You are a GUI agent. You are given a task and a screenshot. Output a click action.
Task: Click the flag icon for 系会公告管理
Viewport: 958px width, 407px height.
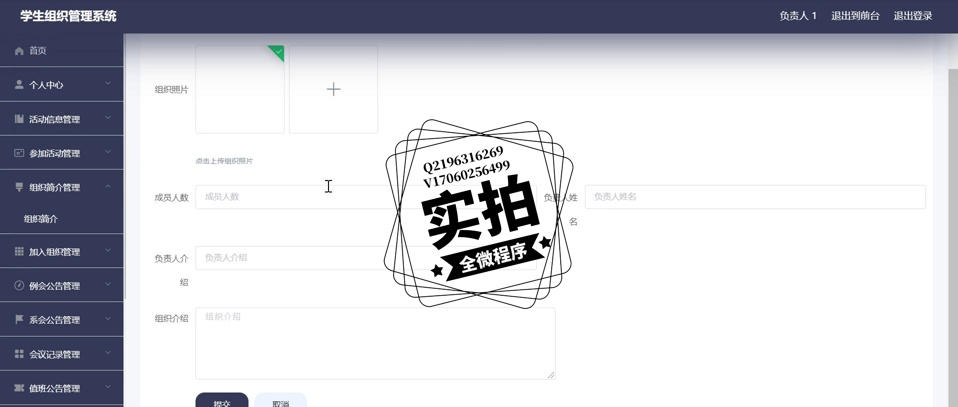(19, 320)
